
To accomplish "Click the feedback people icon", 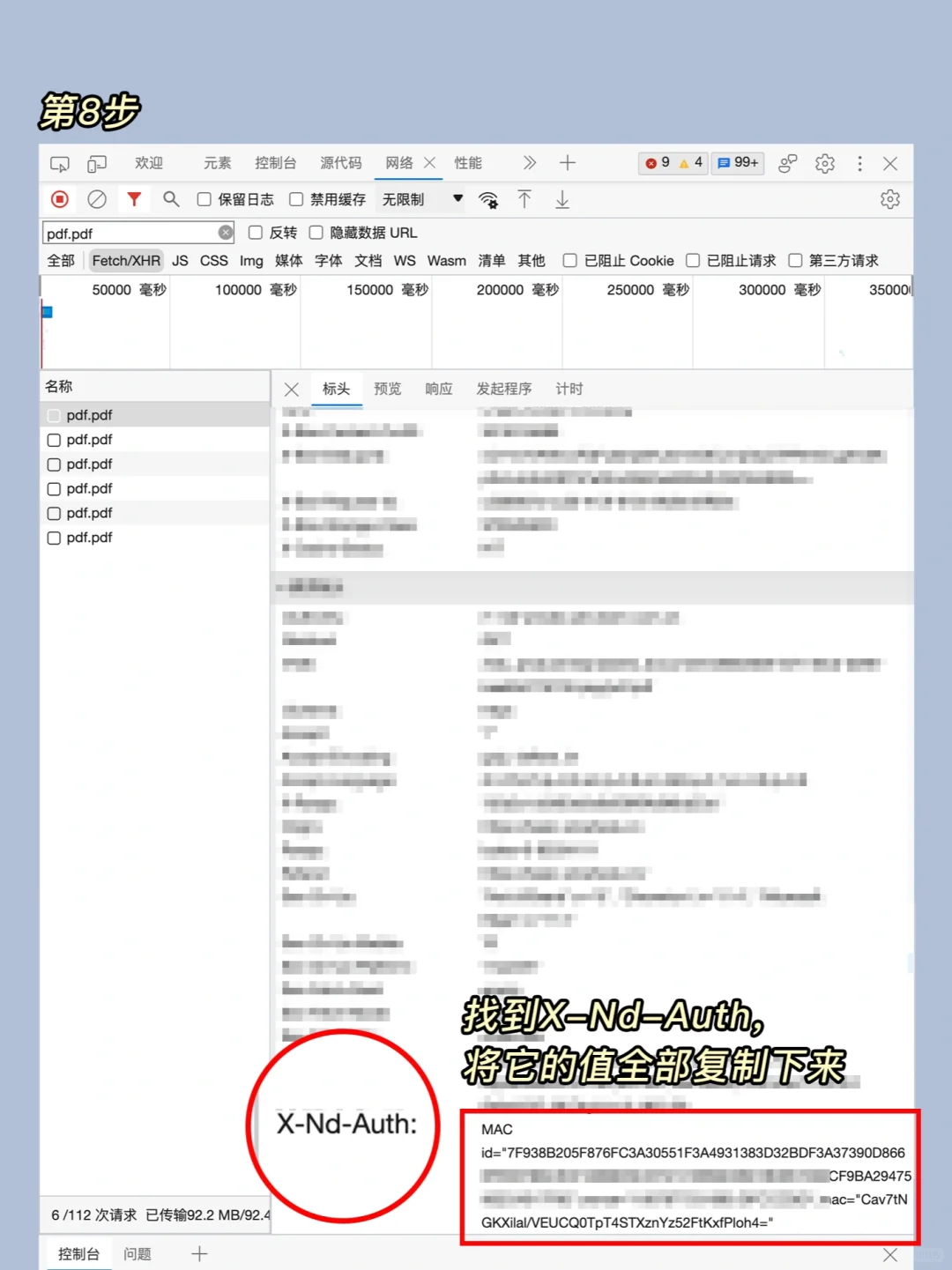I will click(x=788, y=163).
